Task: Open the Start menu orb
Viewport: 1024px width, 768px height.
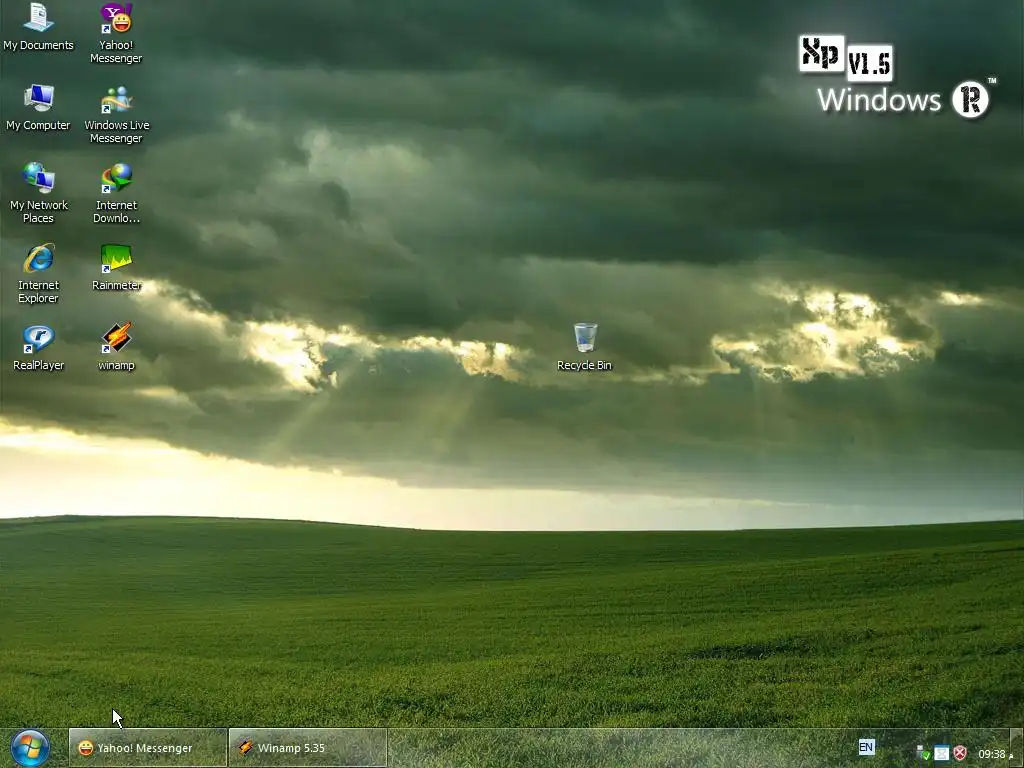Action: pos(29,748)
